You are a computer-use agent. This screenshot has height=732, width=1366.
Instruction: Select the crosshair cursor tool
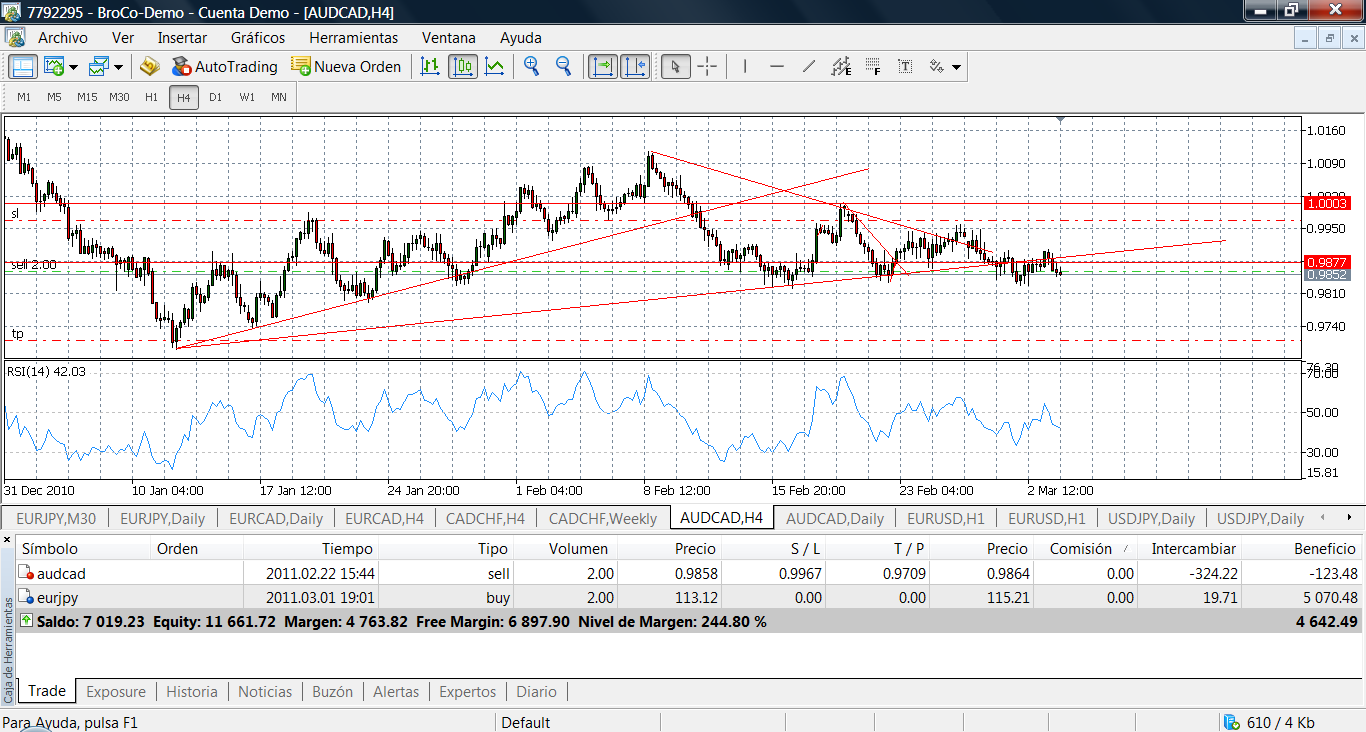[x=707, y=67]
